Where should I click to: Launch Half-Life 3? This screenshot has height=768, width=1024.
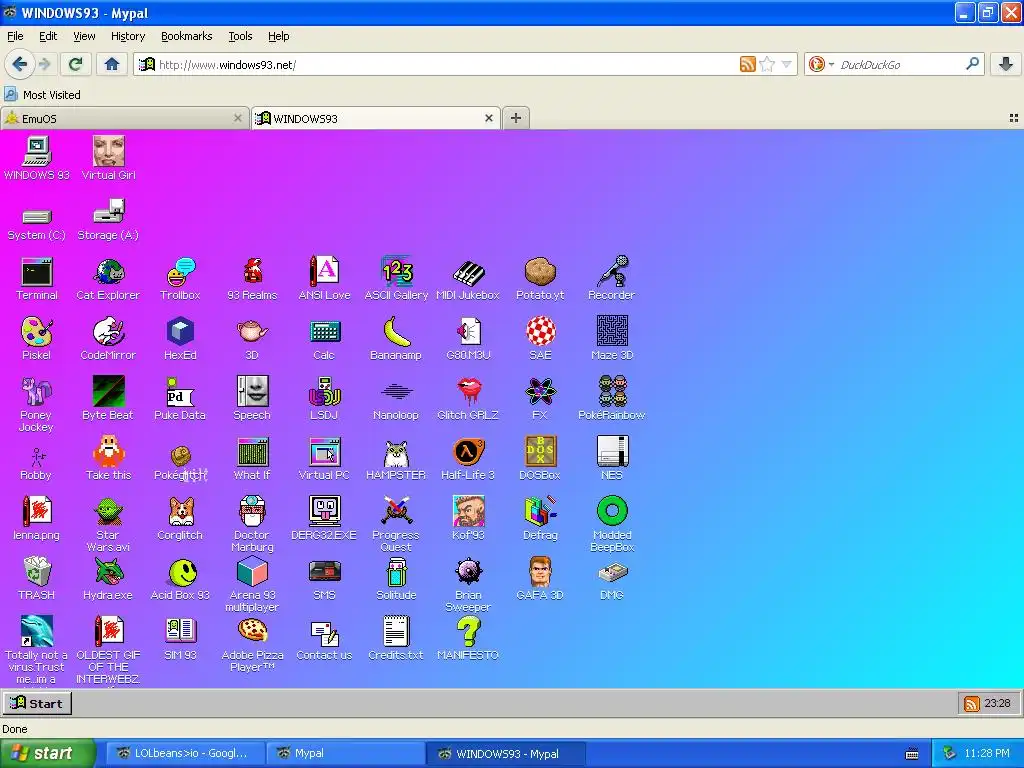tap(468, 459)
